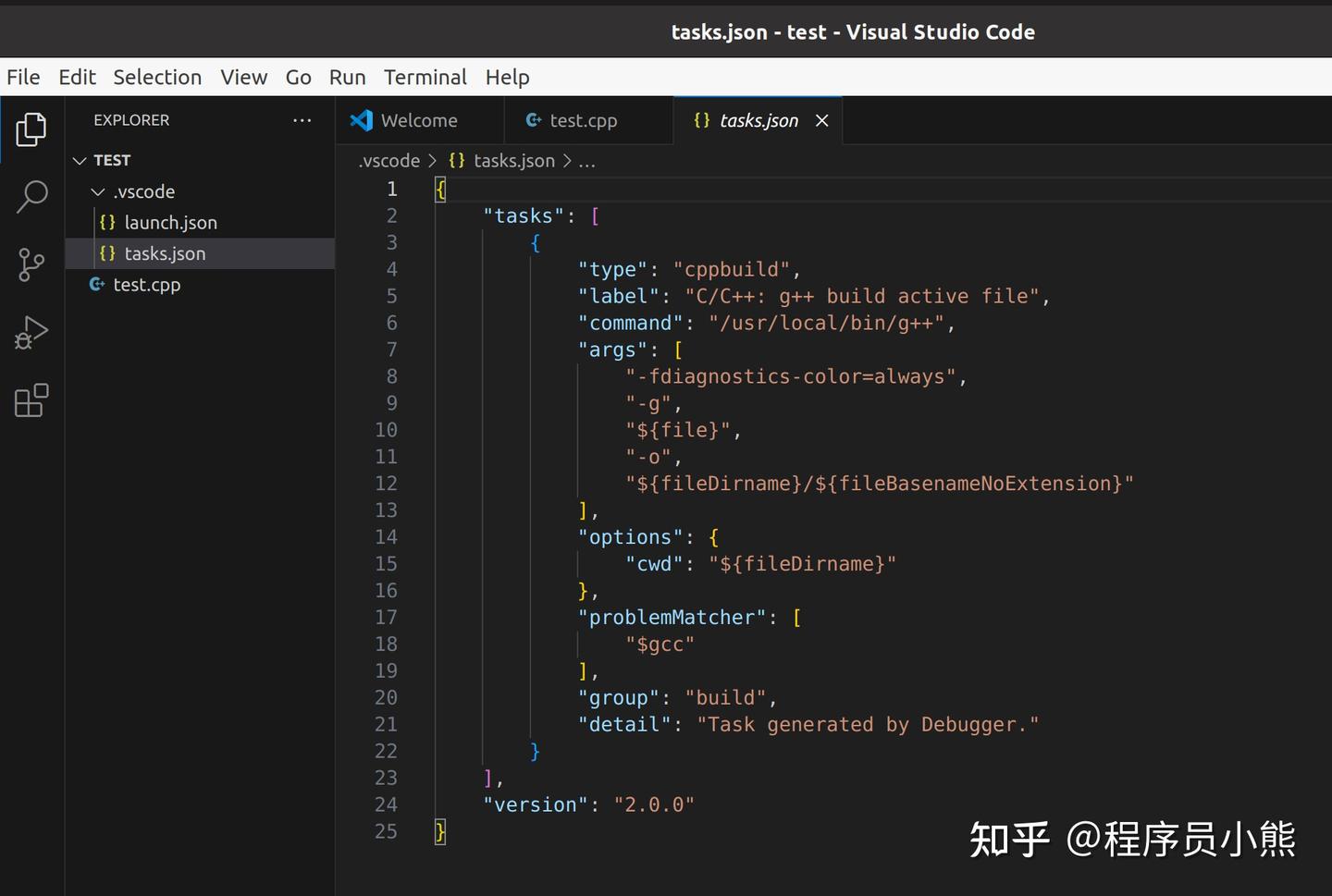
Task: Select launch.json in the Explorer
Action: pos(170,222)
